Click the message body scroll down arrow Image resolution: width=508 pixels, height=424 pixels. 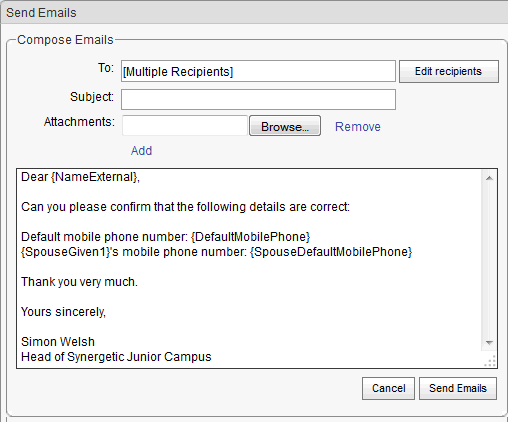tap(489, 343)
